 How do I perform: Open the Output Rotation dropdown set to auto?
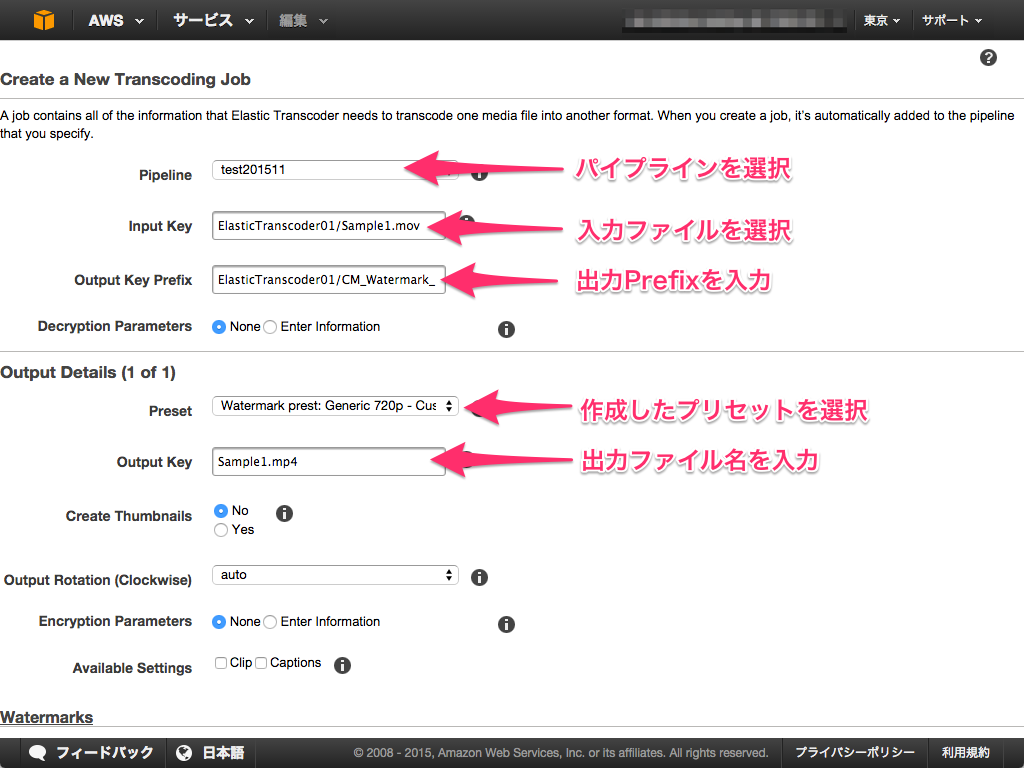[x=335, y=576]
